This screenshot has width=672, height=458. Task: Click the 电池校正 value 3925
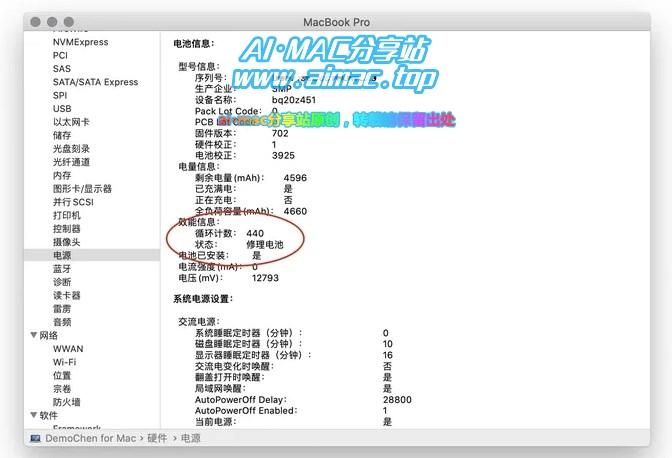[283, 156]
